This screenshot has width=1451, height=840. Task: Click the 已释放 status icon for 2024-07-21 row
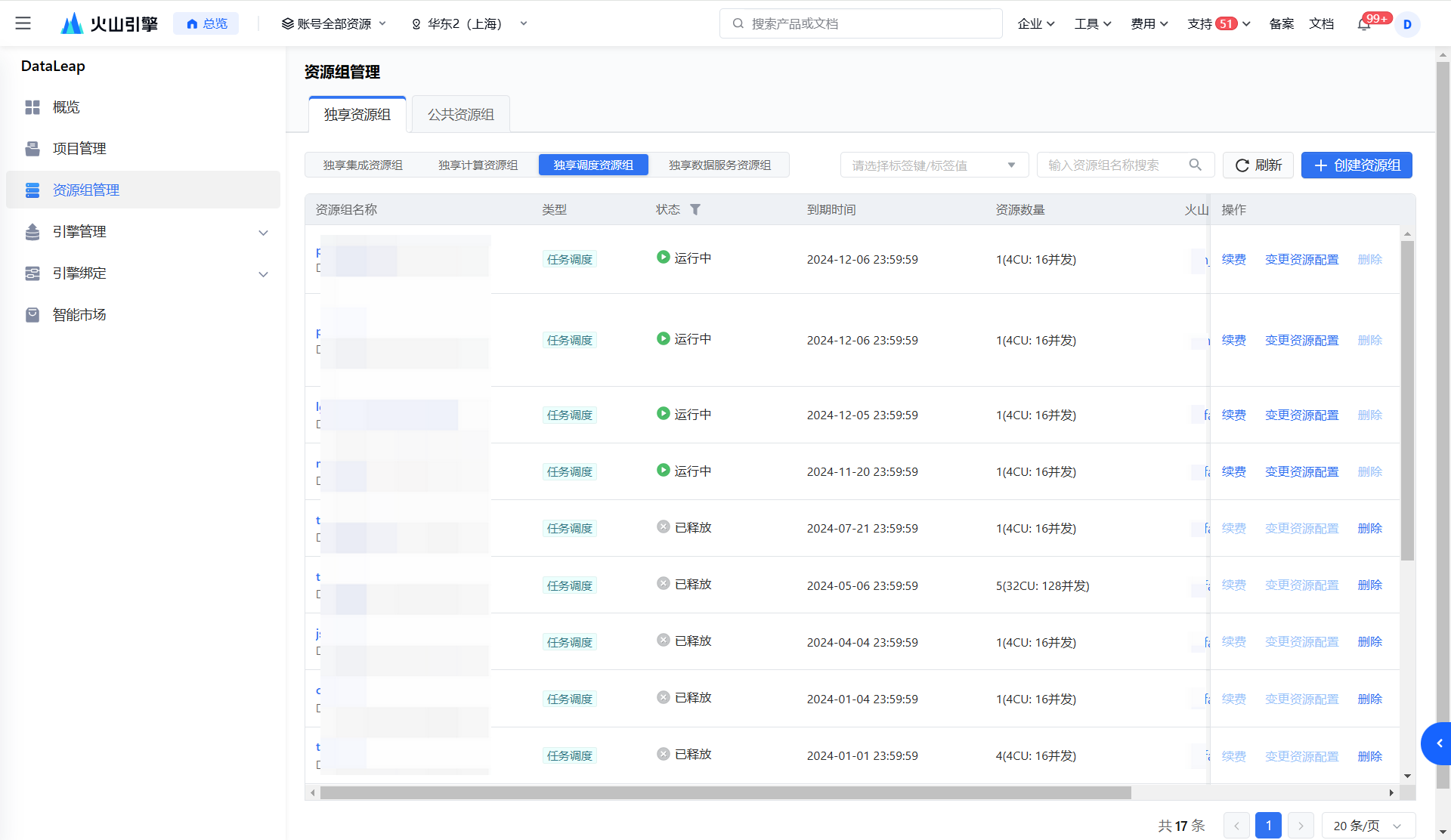pos(663,527)
